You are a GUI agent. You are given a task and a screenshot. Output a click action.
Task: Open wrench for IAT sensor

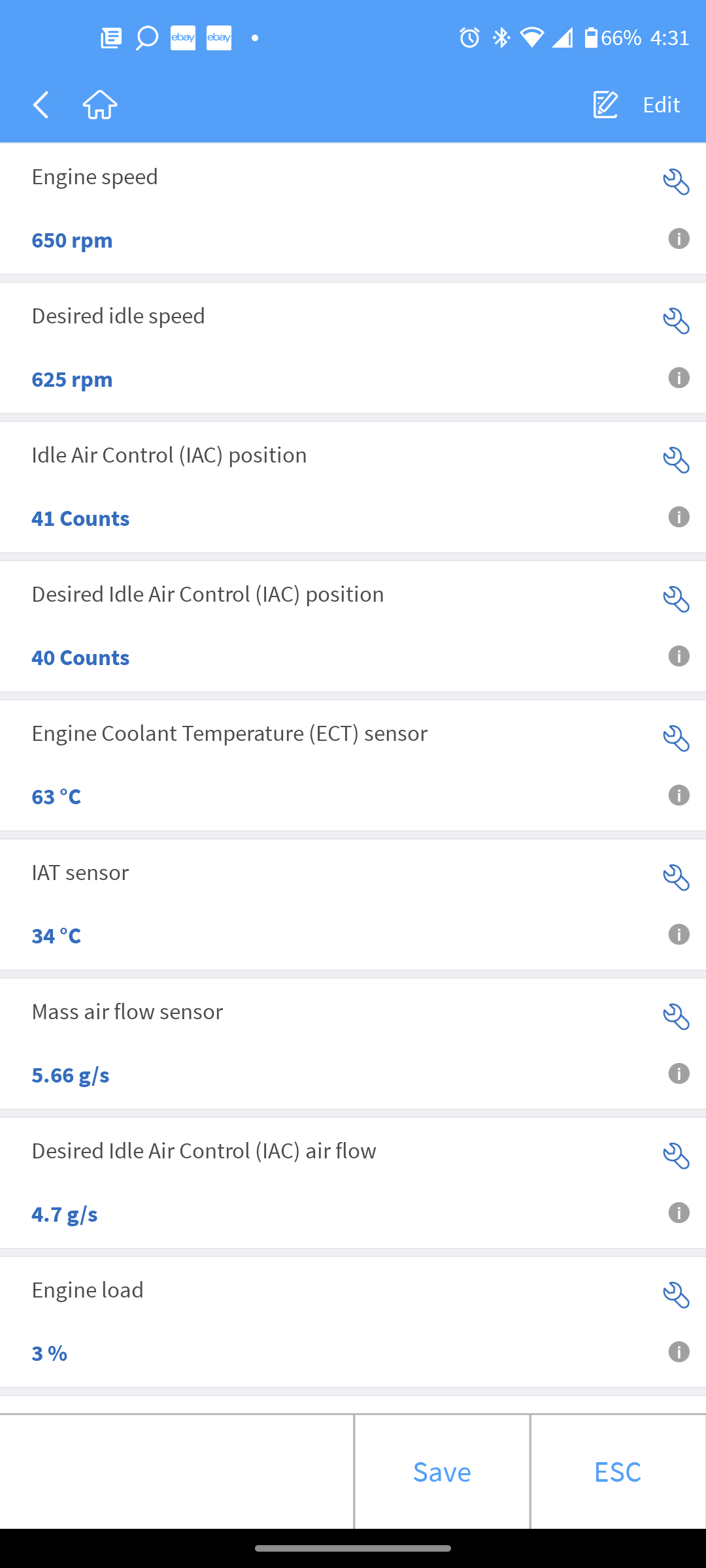[676, 878]
